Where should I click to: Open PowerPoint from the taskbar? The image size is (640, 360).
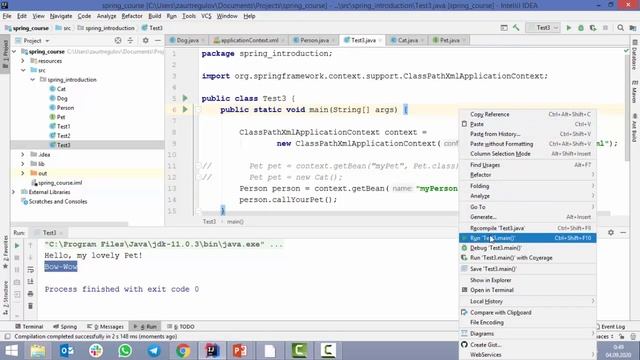[240, 351]
